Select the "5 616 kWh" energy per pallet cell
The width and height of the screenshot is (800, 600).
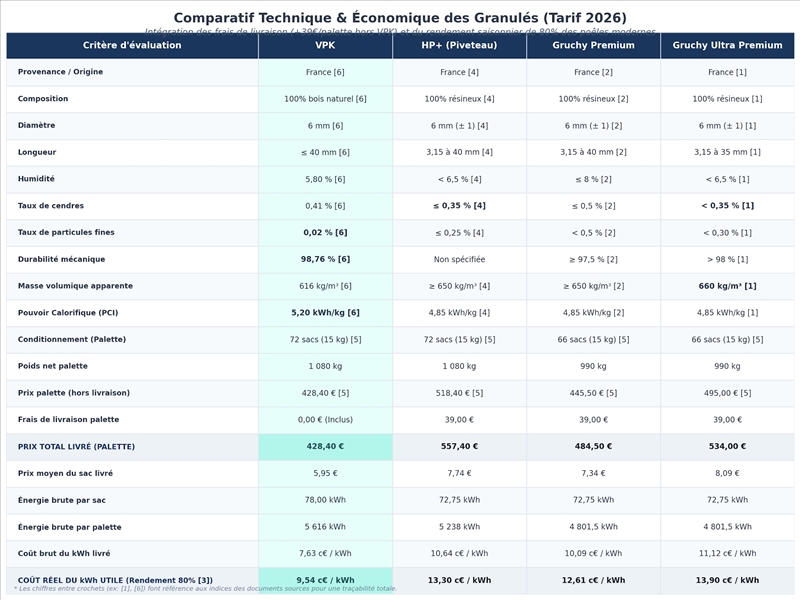click(x=325, y=527)
